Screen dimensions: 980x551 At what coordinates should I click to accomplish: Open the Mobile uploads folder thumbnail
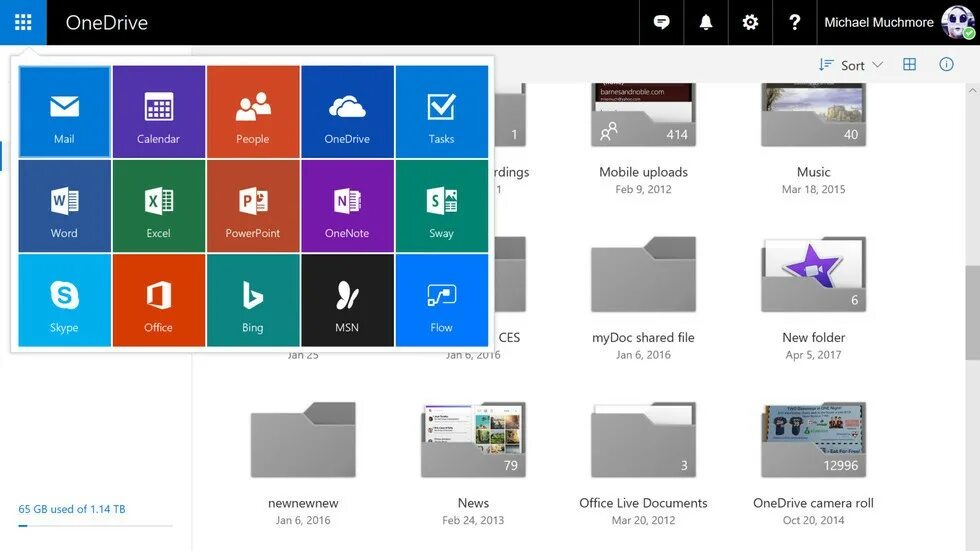click(643, 115)
